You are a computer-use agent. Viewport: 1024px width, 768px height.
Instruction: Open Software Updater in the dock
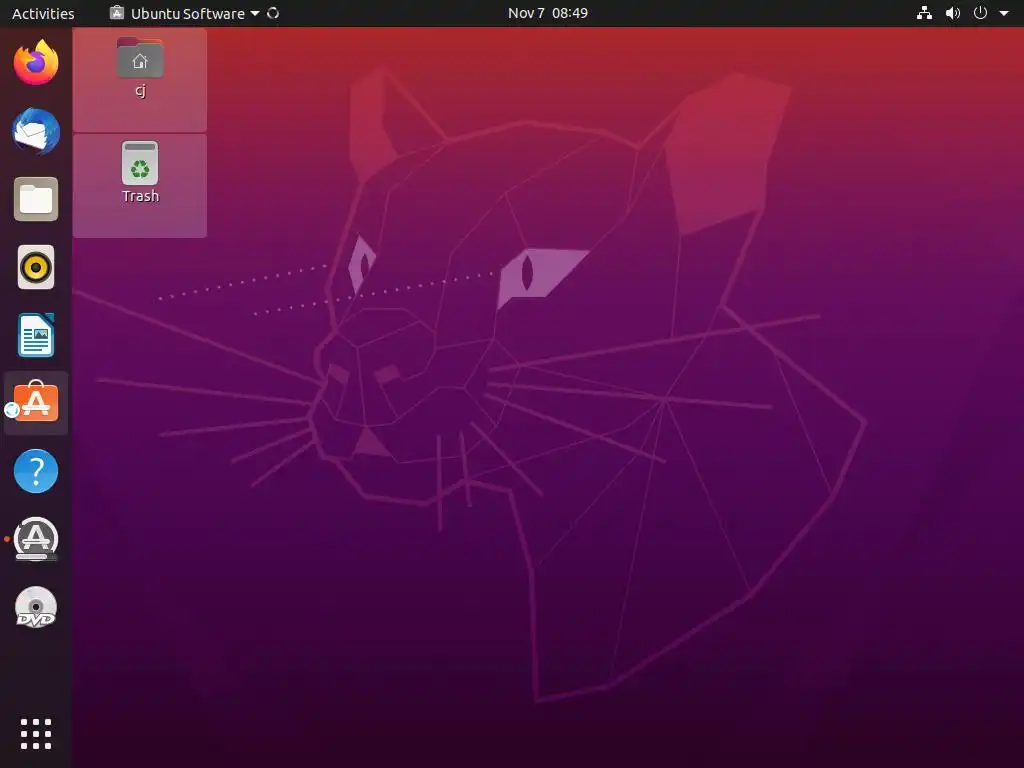[36, 539]
